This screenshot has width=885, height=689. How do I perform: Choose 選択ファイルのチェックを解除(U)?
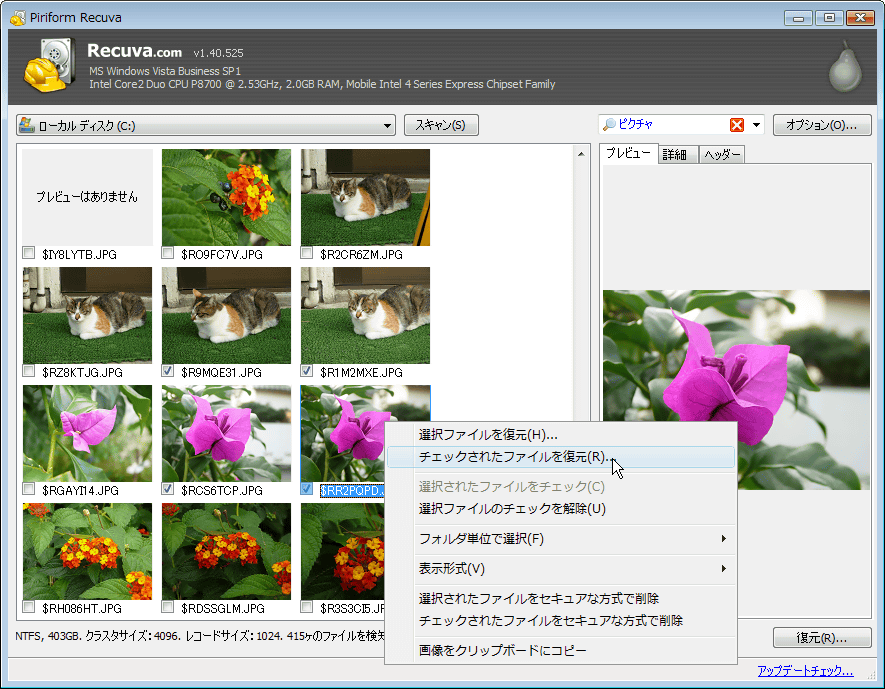[561, 509]
